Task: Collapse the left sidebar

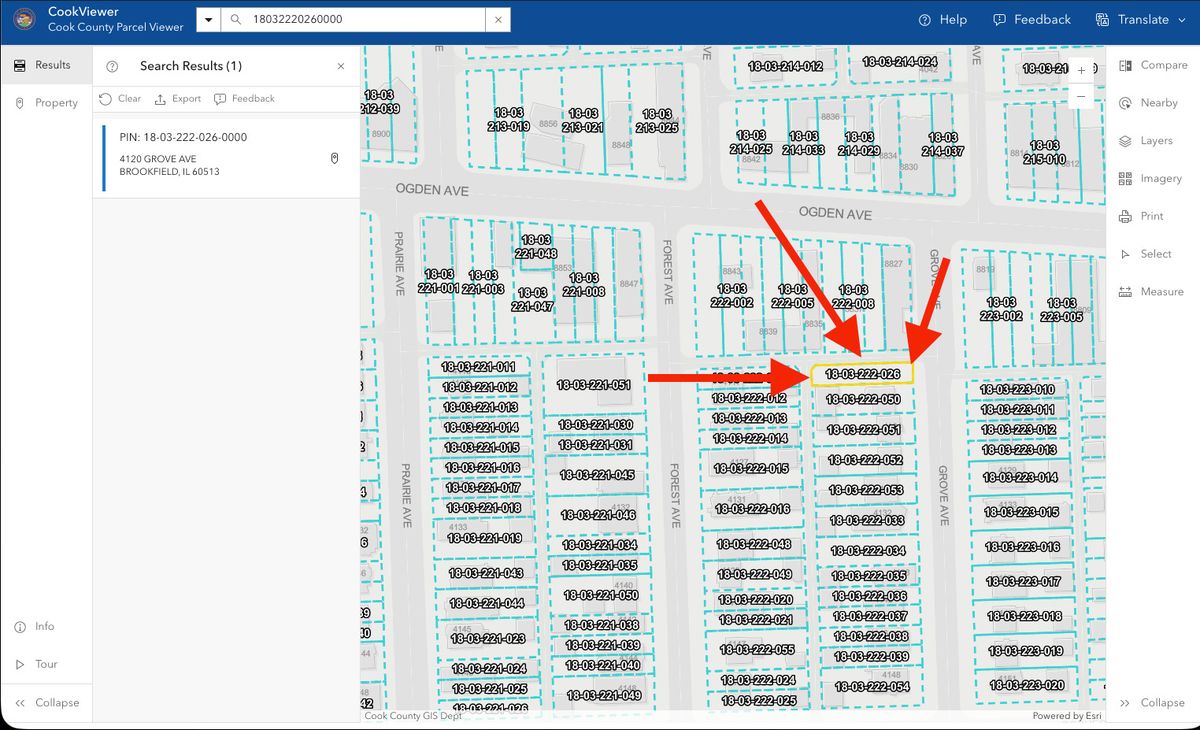Action: [46, 702]
